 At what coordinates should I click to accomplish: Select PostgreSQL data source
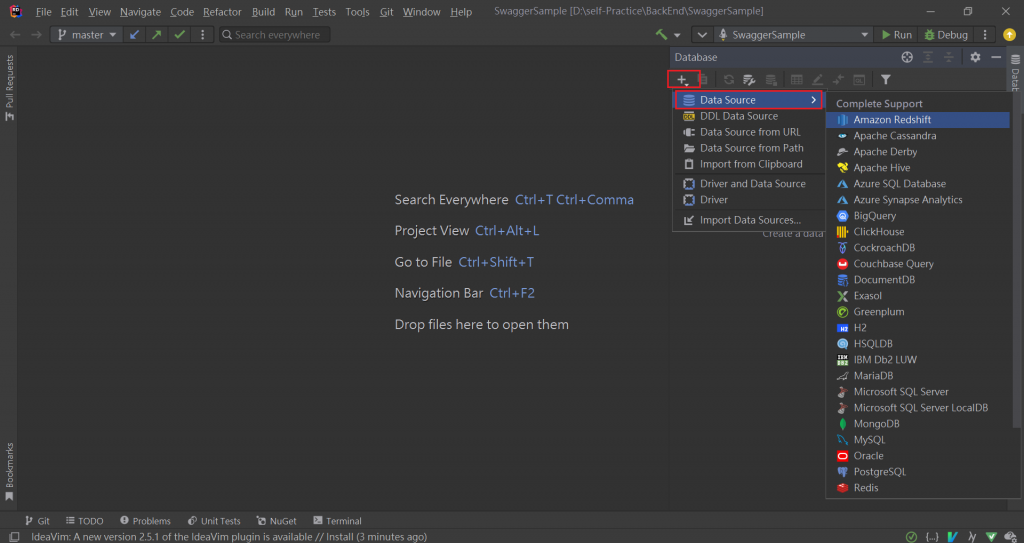click(918, 472)
